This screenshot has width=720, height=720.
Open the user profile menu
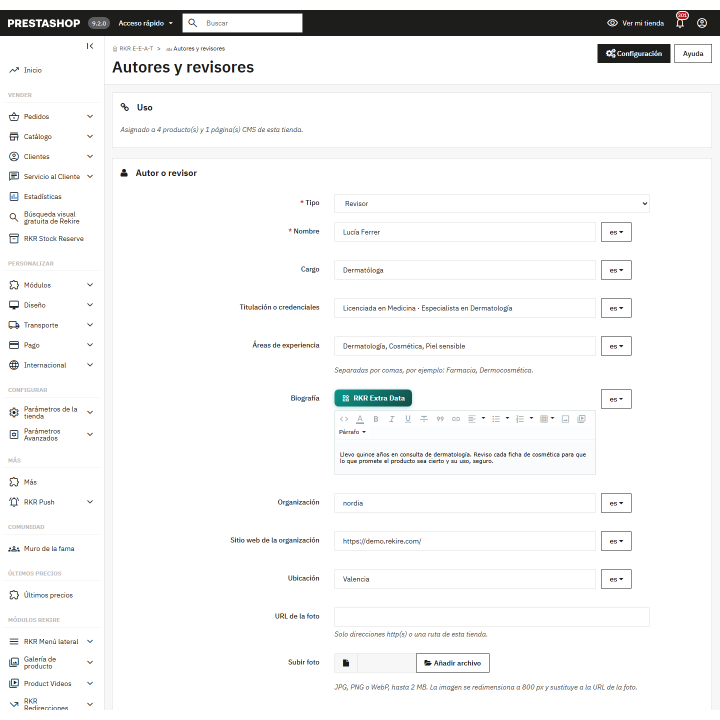pyautogui.click(x=702, y=23)
